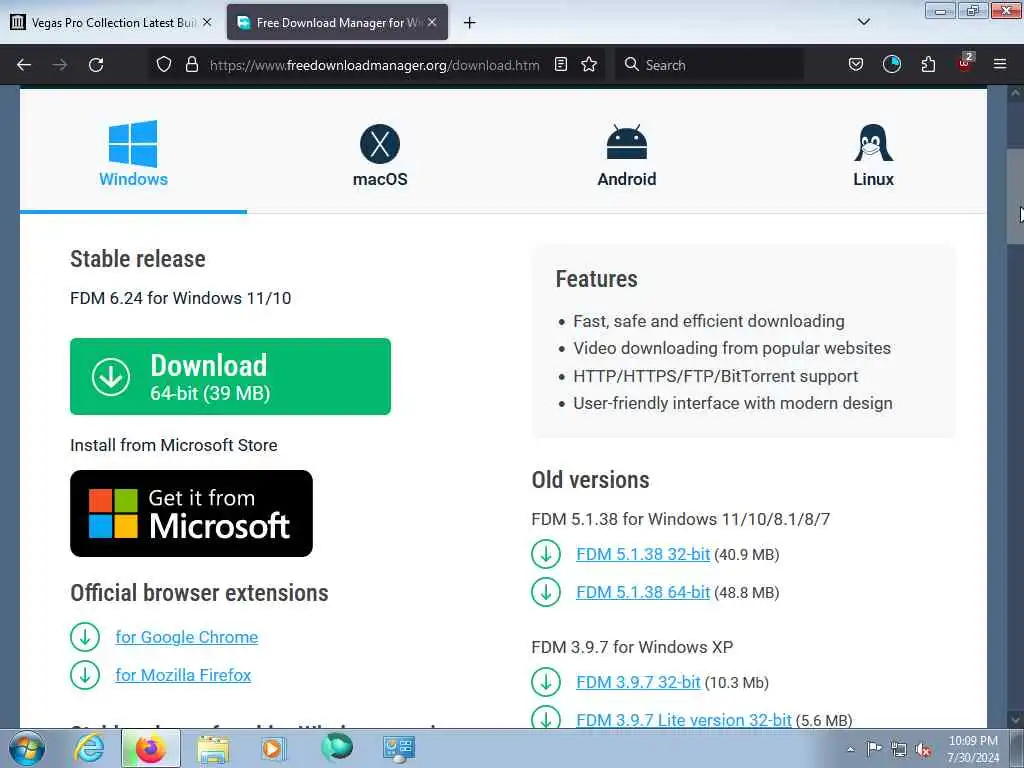
Task: Click download arrow icon beside FDM 5.1.38 64-bit
Action: coord(546,592)
